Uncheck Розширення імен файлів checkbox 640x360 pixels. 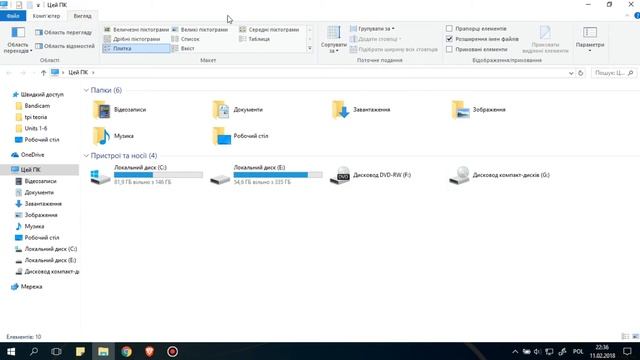click(x=449, y=39)
